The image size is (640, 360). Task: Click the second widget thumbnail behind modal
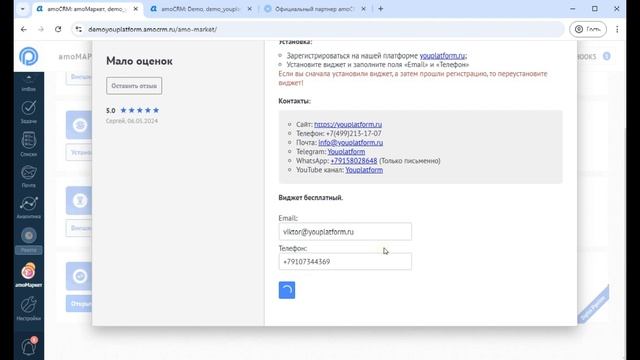(x=79, y=200)
